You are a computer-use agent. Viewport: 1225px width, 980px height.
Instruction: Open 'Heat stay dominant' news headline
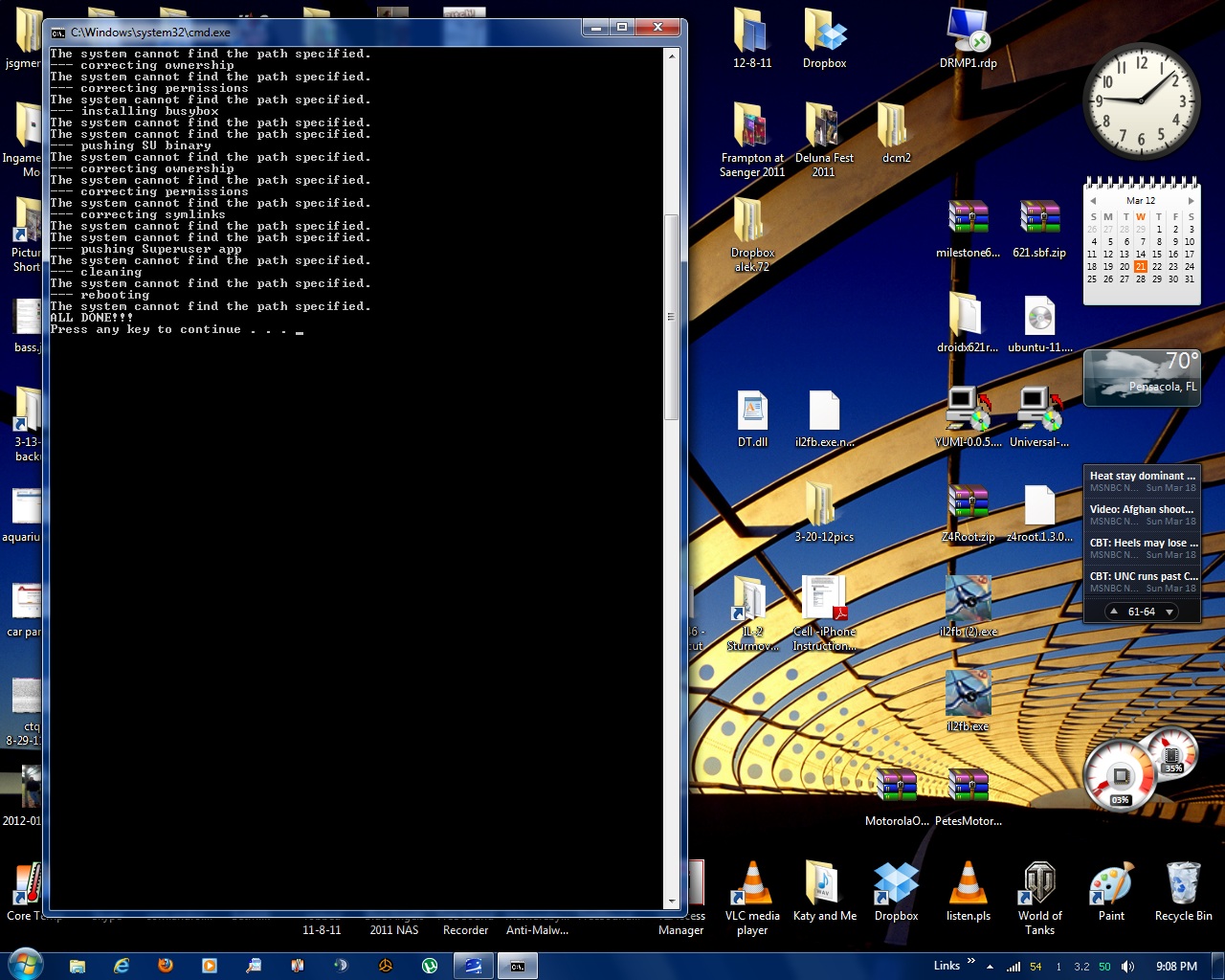coord(1142,476)
